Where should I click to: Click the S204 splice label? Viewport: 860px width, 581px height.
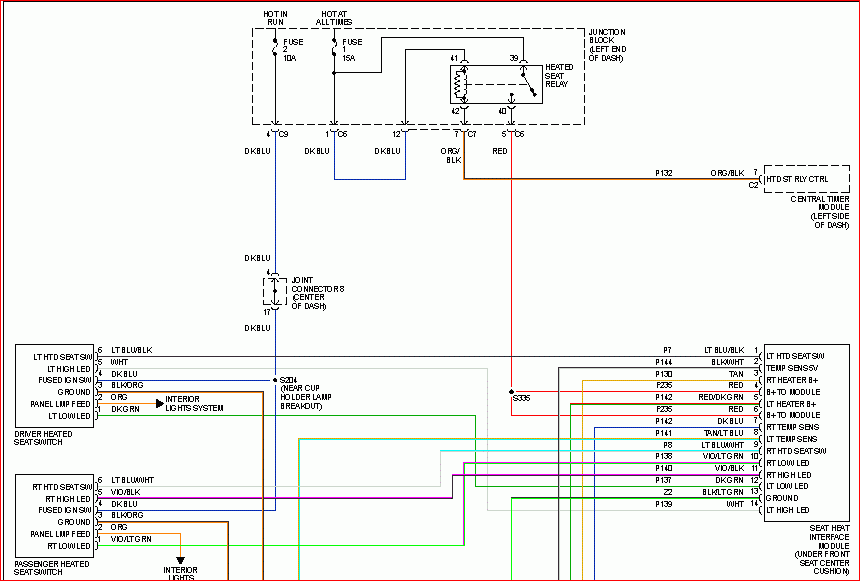click(x=288, y=380)
